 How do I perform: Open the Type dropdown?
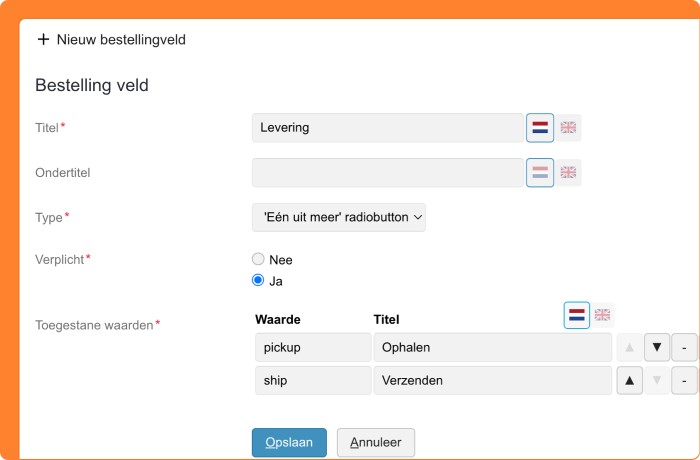pos(339,217)
